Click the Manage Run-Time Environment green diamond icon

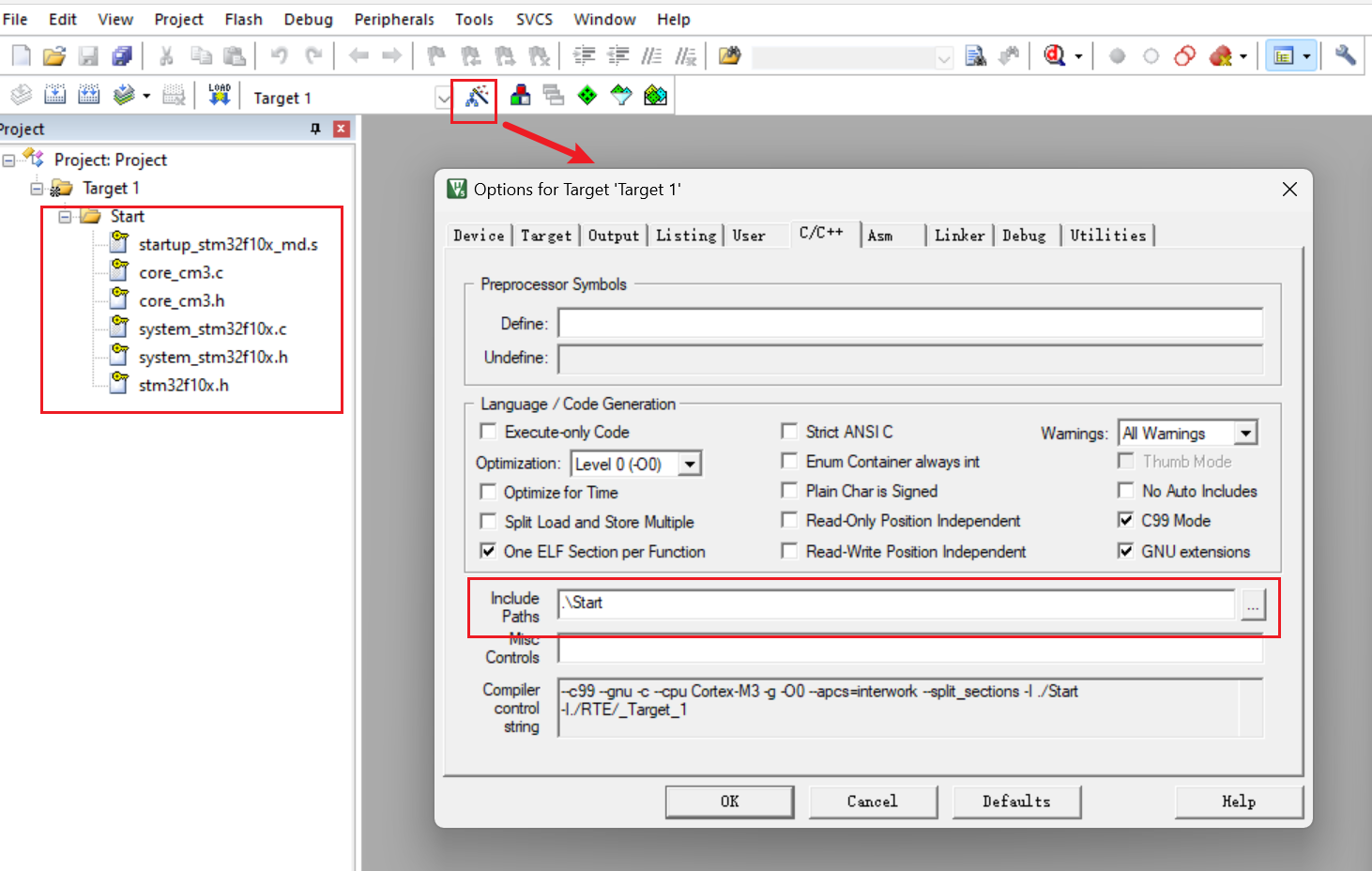pyautogui.click(x=587, y=95)
